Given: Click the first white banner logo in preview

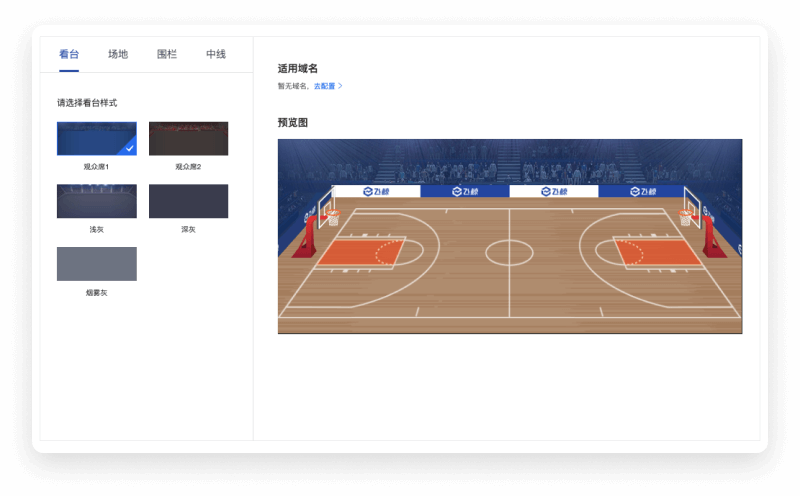Looking at the screenshot, I should tap(376, 191).
